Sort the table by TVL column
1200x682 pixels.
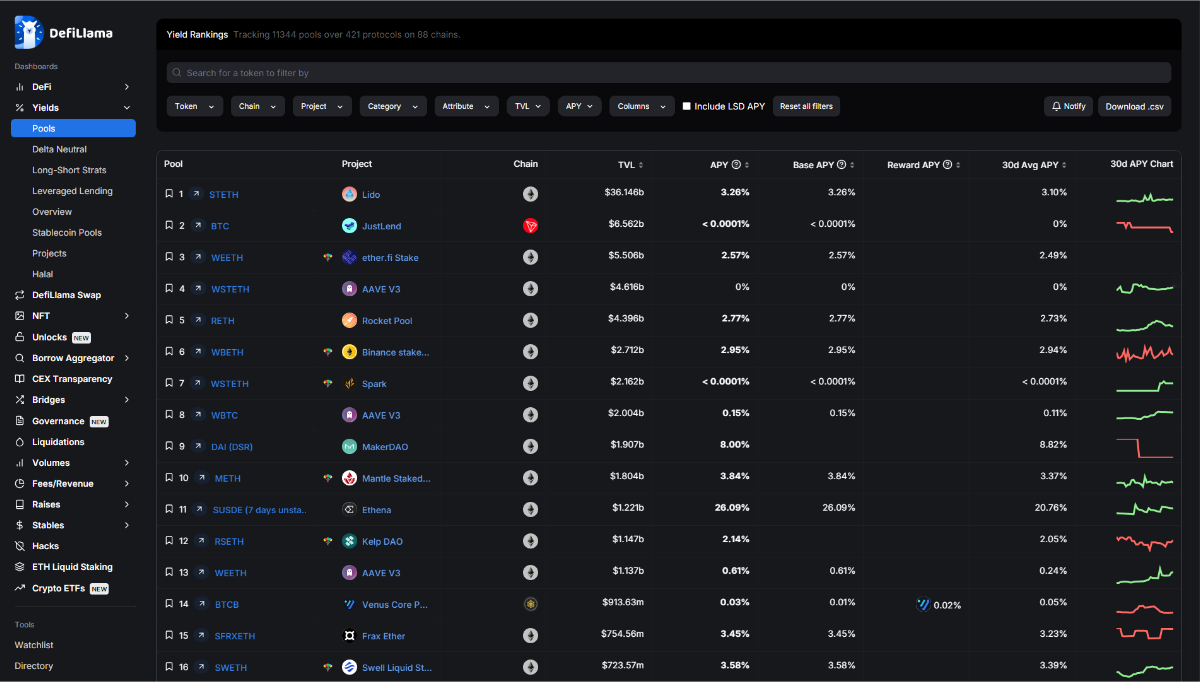click(x=630, y=165)
